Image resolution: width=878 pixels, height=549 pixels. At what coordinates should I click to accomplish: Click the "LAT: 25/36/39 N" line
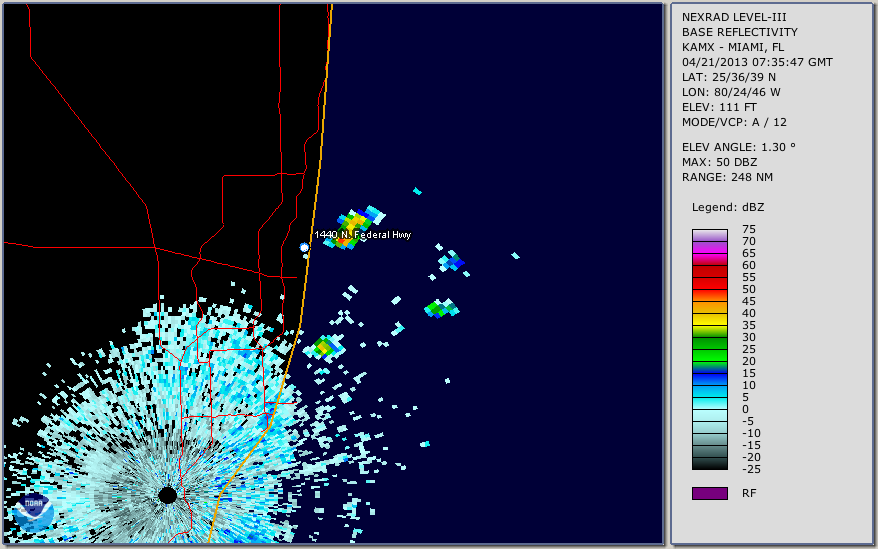pyautogui.click(x=729, y=77)
